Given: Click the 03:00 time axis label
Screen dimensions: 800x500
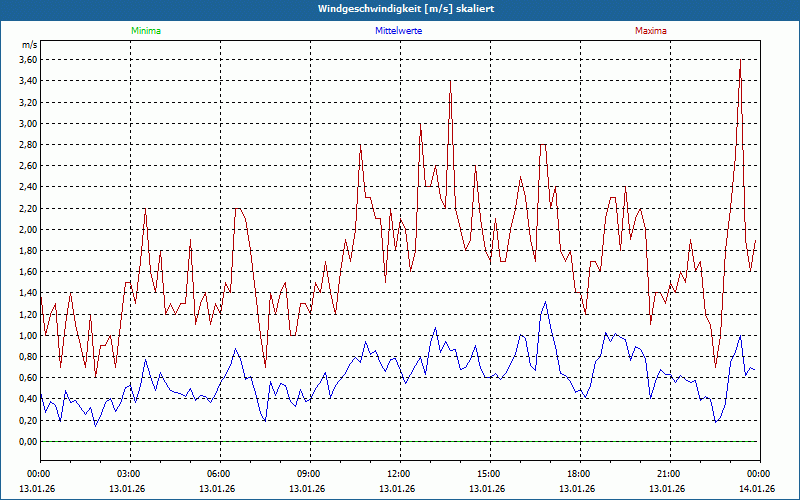Looking at the screenshot, I should tap(128, 474).
